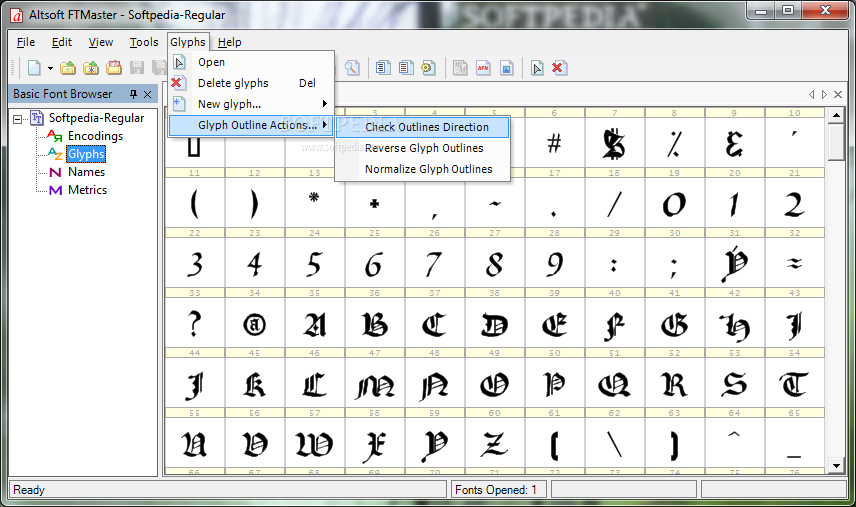
Task: Expand the Glyph Outline Actions submenu arrow
Action: pos(325,125)
